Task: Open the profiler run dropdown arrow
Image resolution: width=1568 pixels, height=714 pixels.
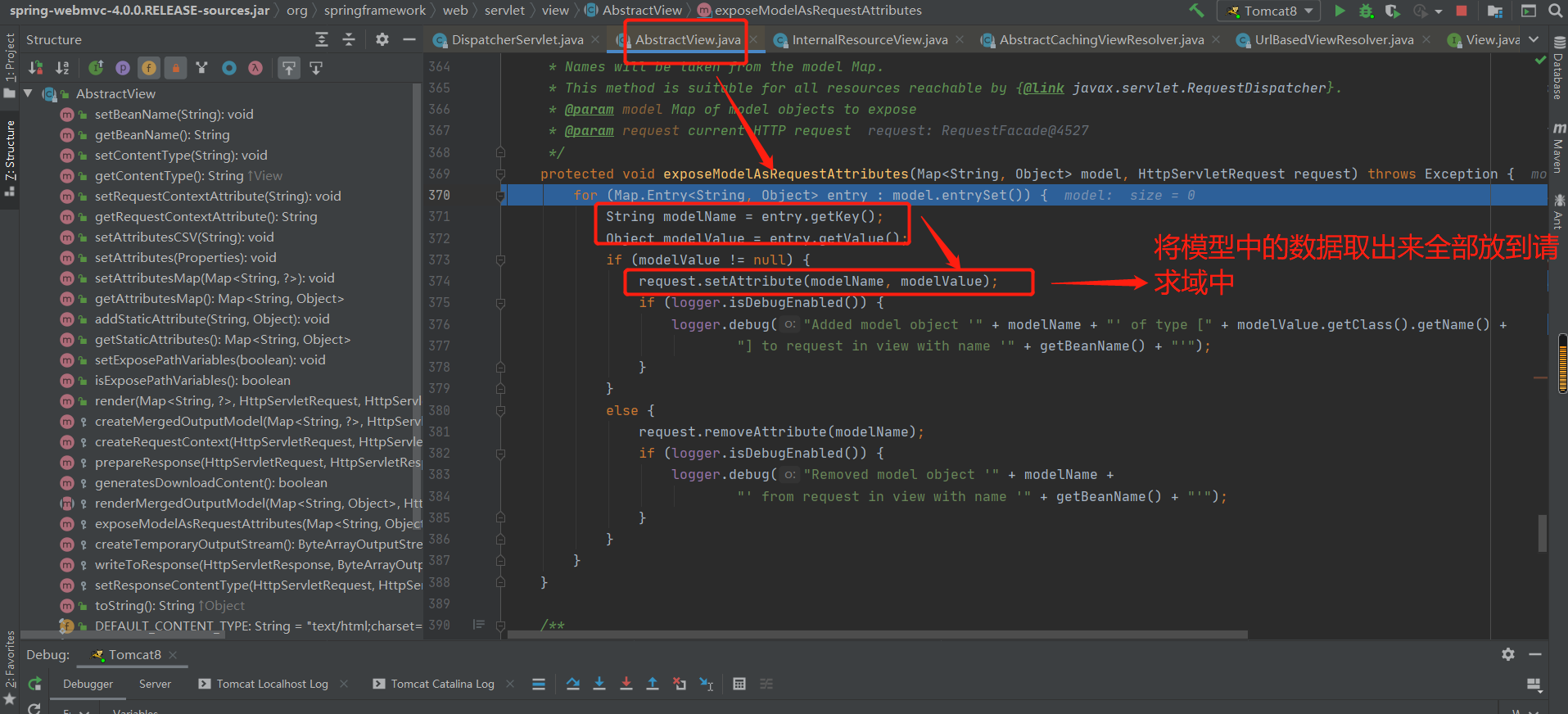Action: (1439, 11)
